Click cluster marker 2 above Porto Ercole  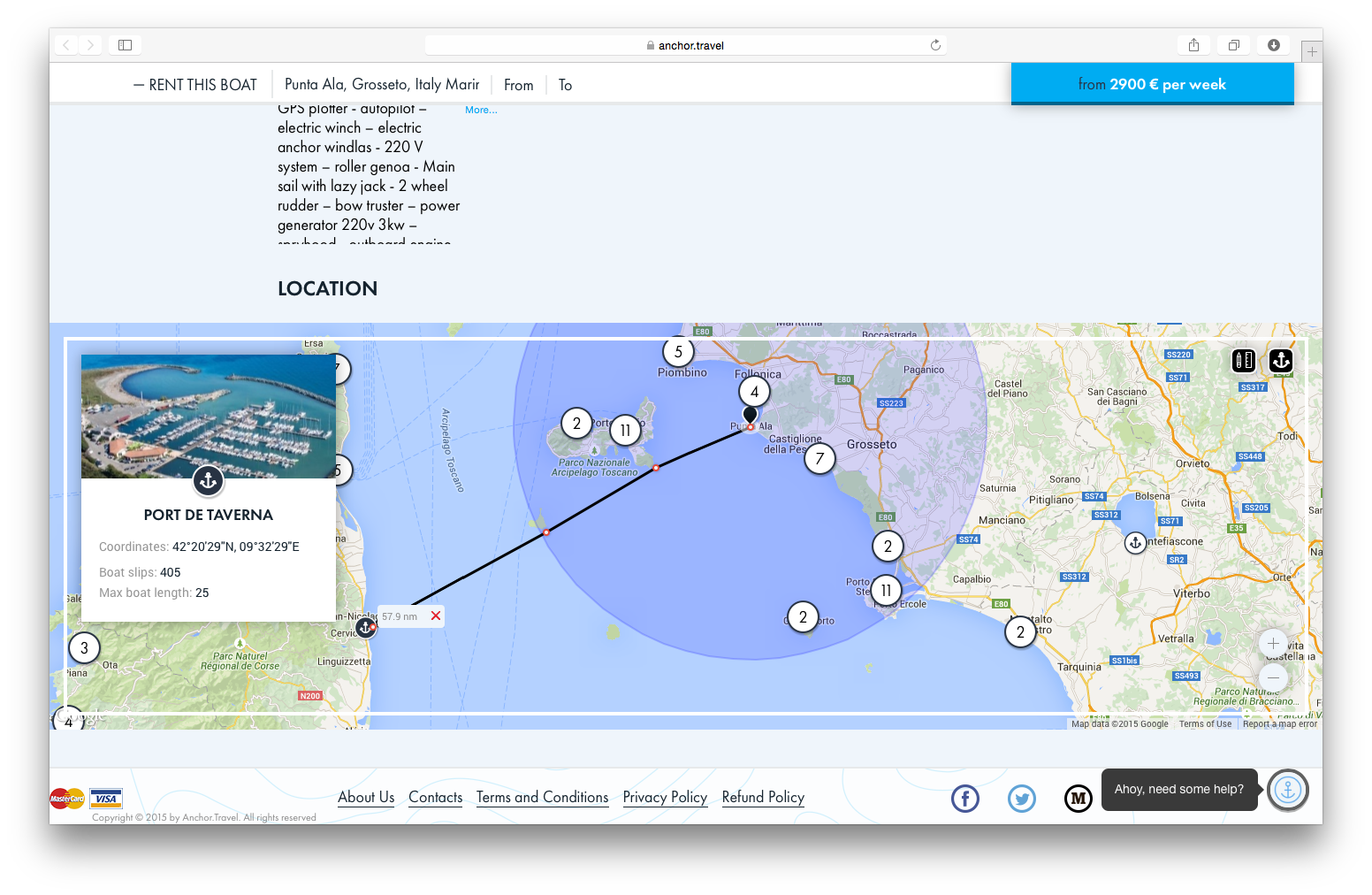click(x=888, y=547)
